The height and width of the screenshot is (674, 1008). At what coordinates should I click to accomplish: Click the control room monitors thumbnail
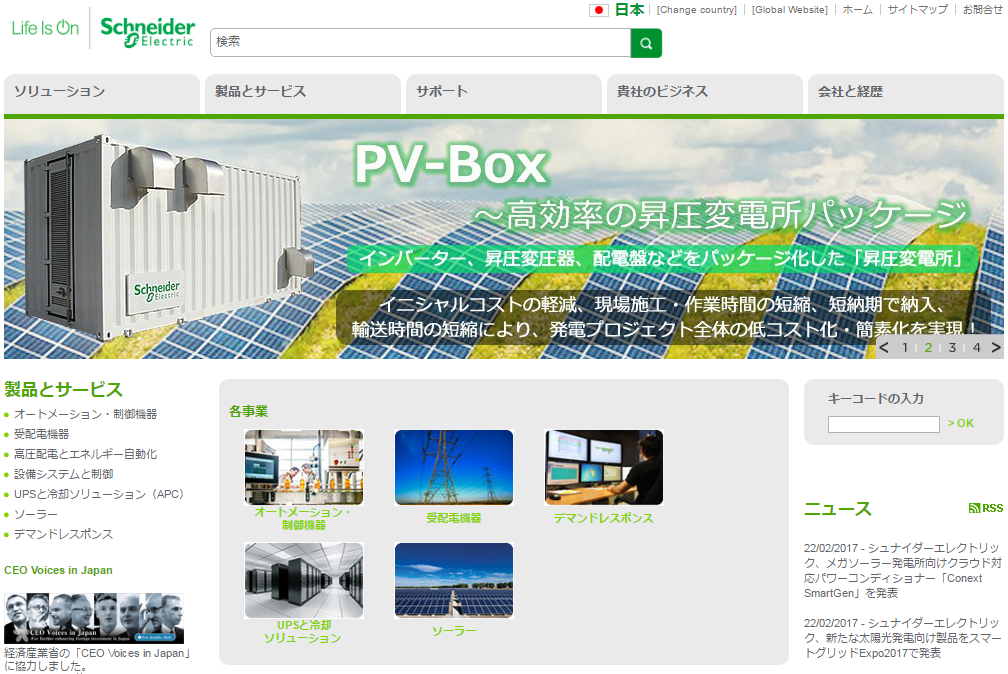(x=604, y=467)
